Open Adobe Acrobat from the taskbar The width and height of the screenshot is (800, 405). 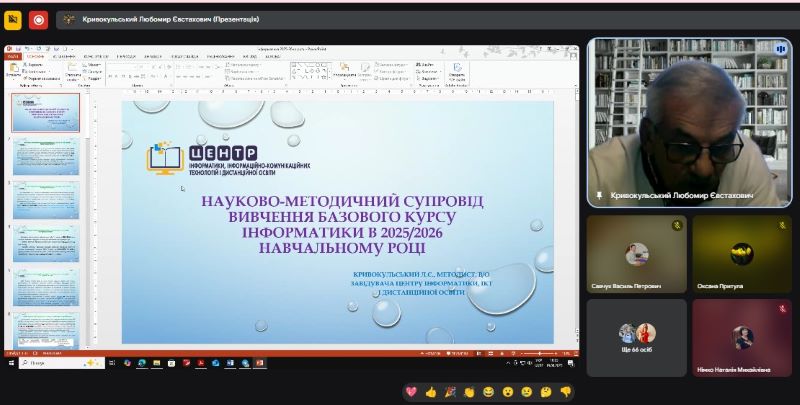tap(201, 363)
